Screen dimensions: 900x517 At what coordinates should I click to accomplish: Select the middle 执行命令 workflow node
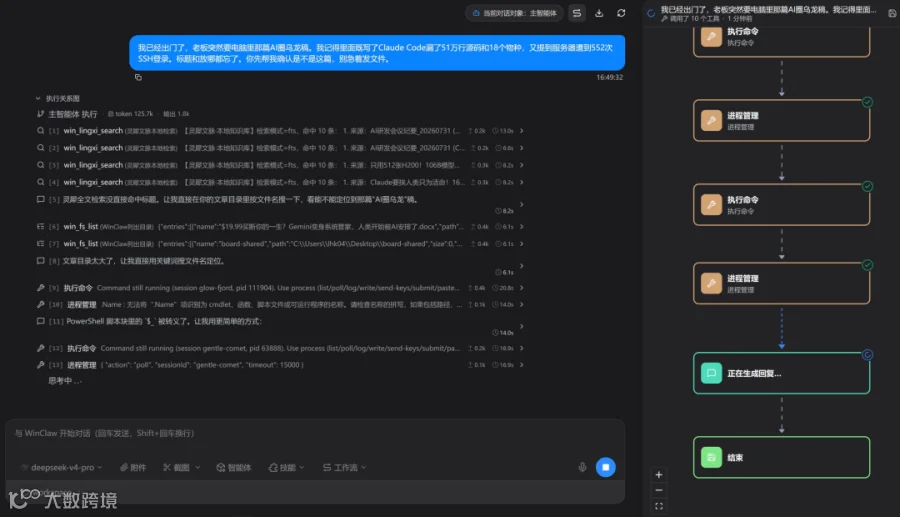coord(781,205)
